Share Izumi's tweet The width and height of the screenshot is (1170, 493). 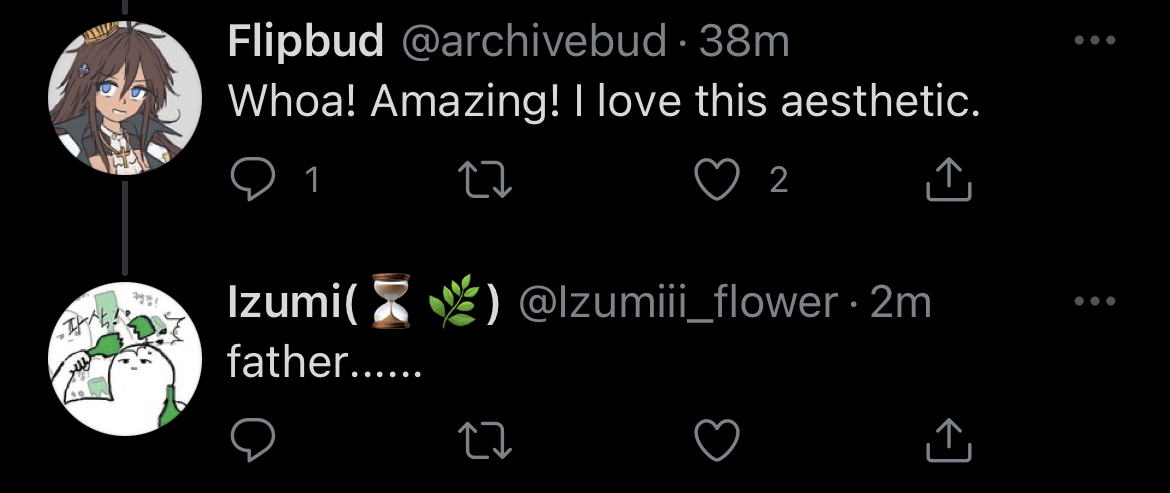(x=948, y=440)
